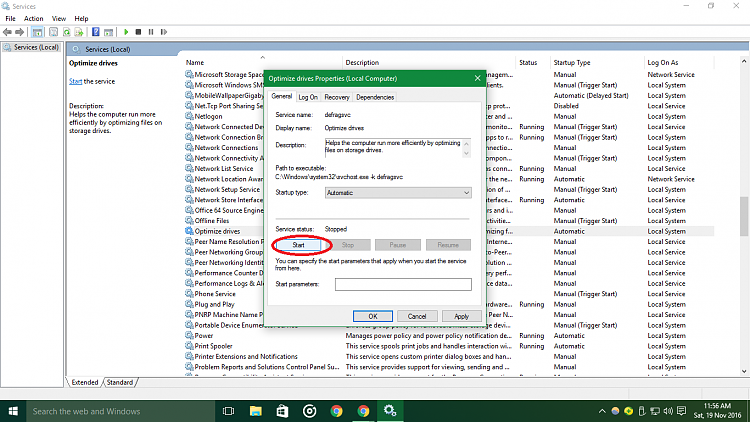The width and height of the screenshot is (750, 422).
Task: Switch to the Standard view tab
Action: click(120, 382)
